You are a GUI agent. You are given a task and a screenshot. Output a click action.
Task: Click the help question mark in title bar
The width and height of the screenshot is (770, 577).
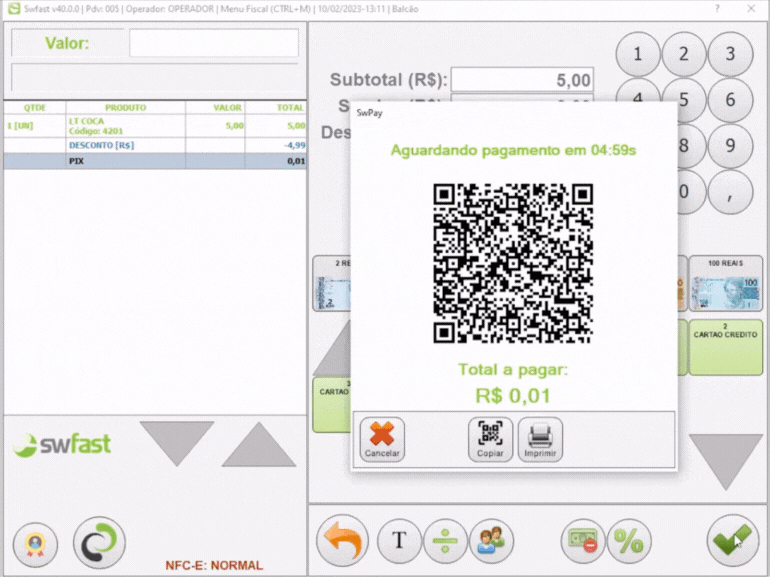(717, 8)
